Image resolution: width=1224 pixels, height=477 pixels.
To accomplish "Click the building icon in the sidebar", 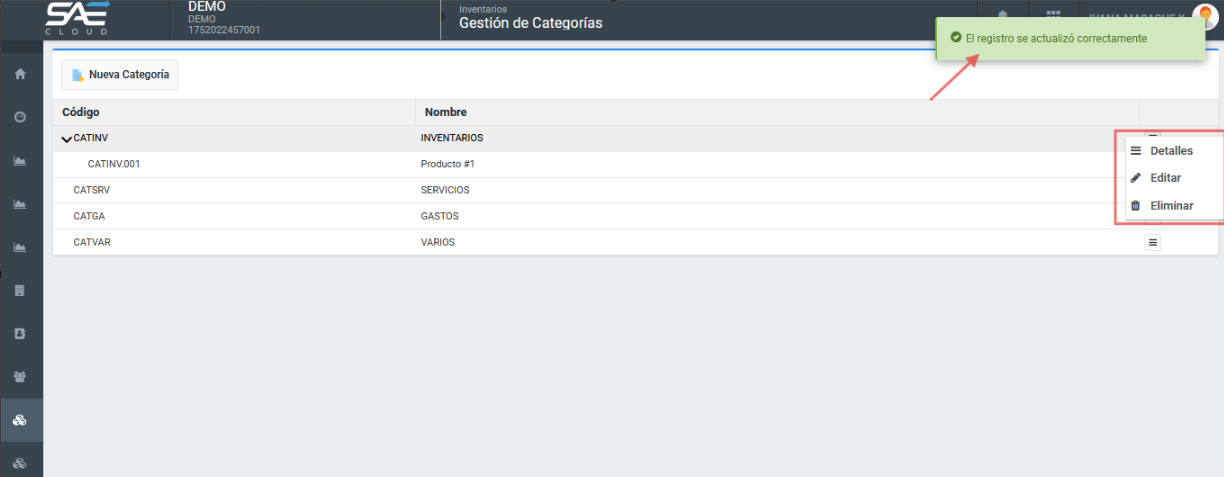I will click(20, 291).
